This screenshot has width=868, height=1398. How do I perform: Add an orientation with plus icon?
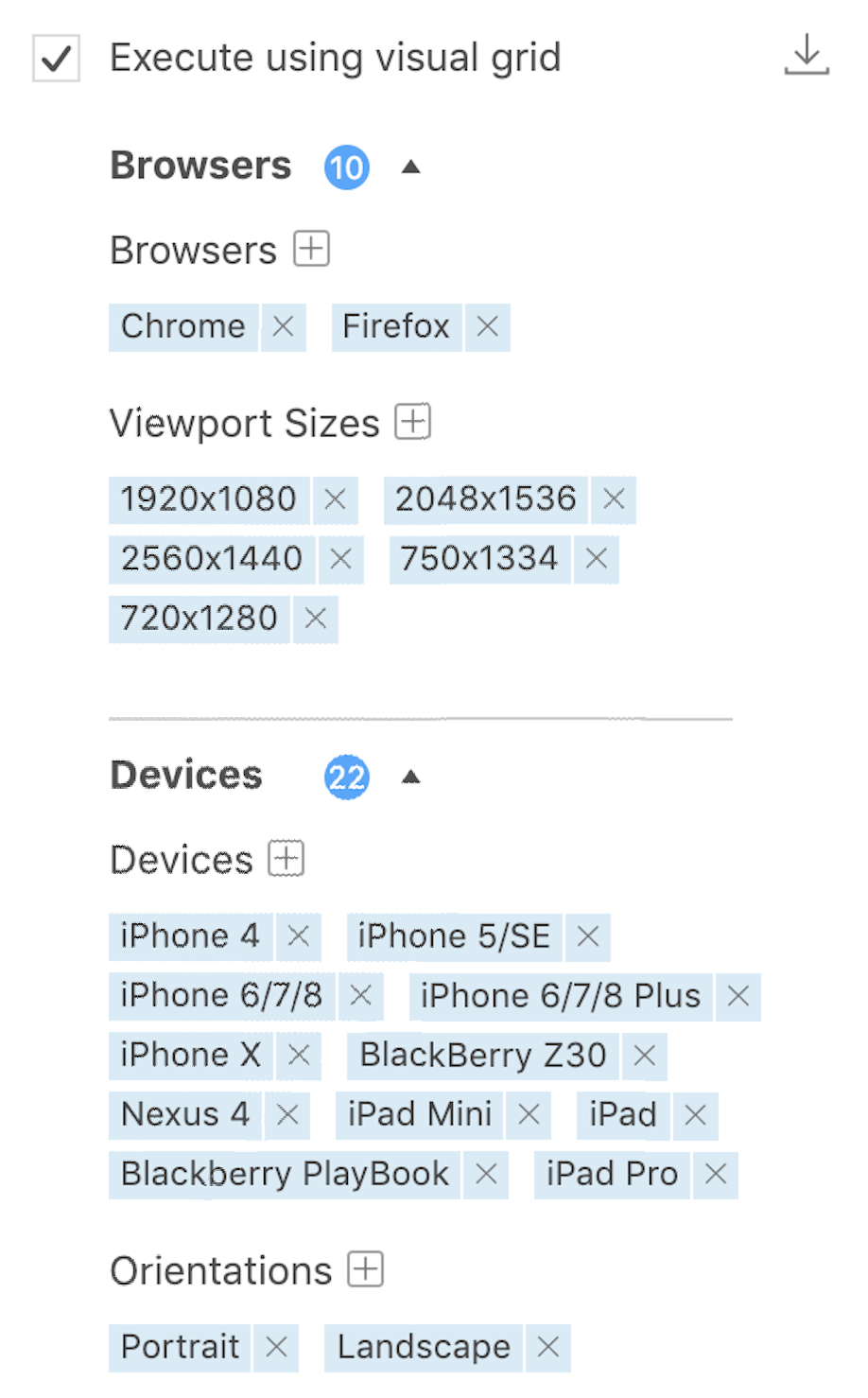[366, 1269]
